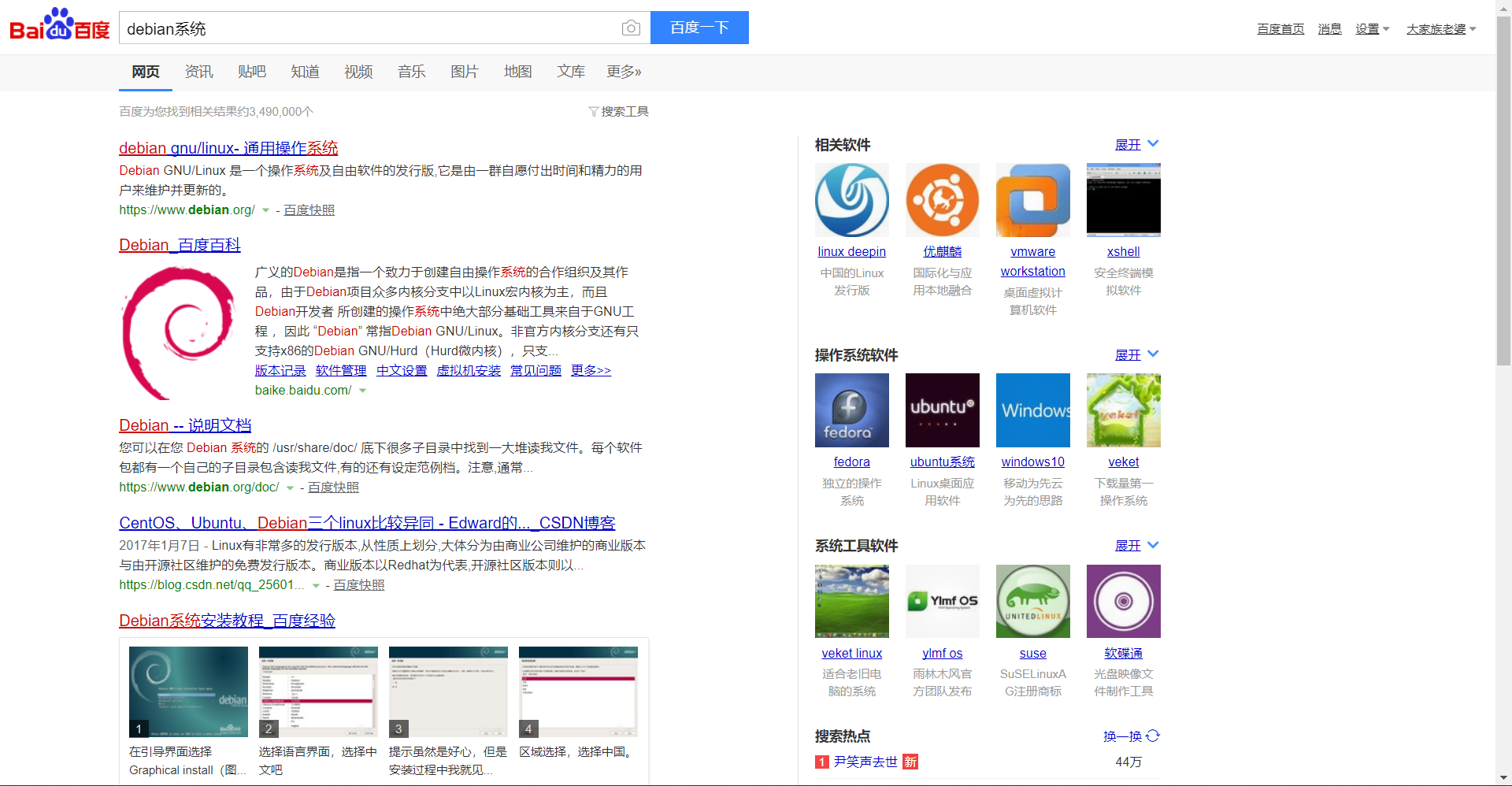This screenshot has width=1512, height=786.
Task: Click 版本记录 sublink
Action: click(280, 371)
